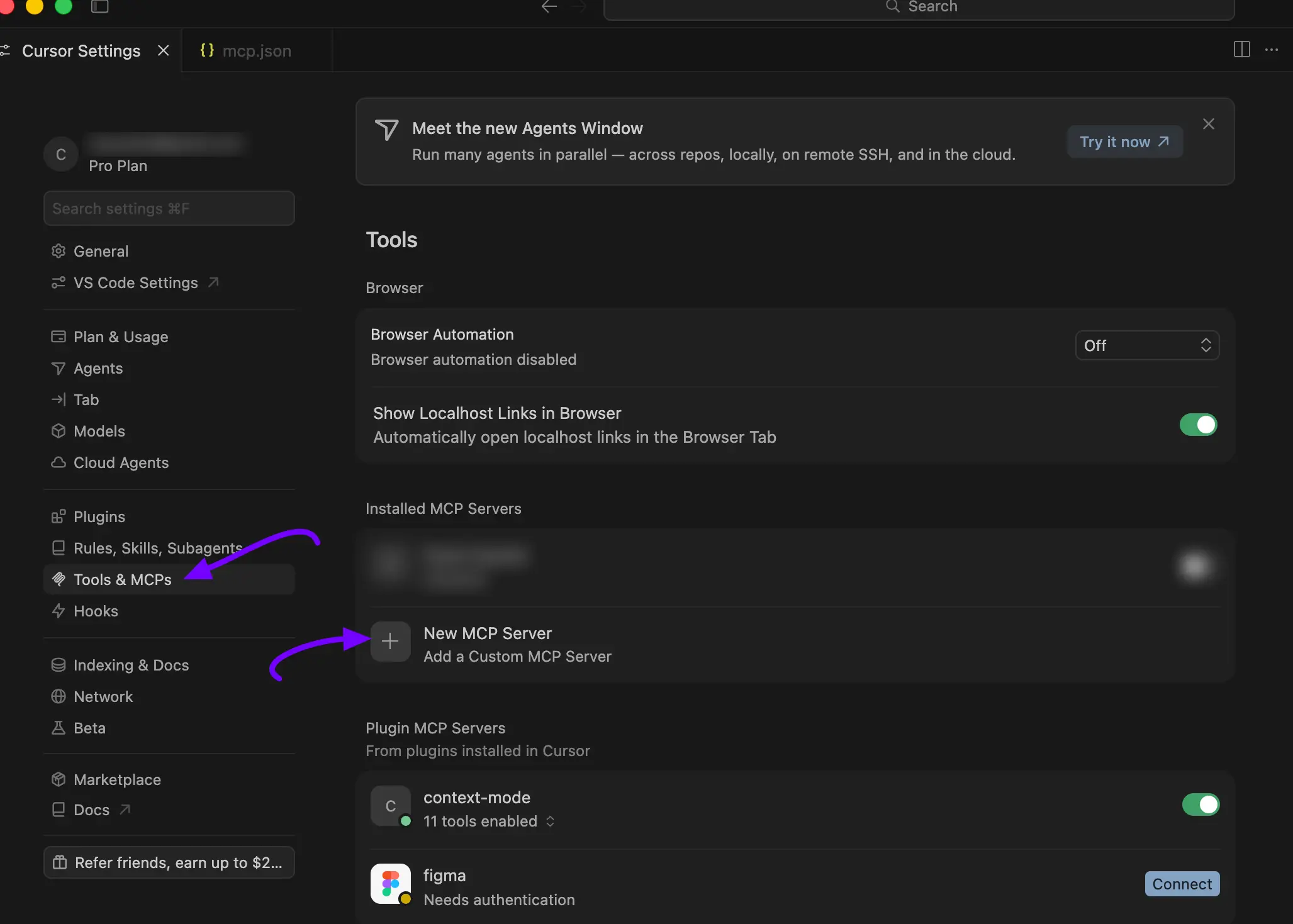1293x924 pixels.
Task: Open Cloud Agents settings
Action: pyautogui.click(x=121, y=462)
